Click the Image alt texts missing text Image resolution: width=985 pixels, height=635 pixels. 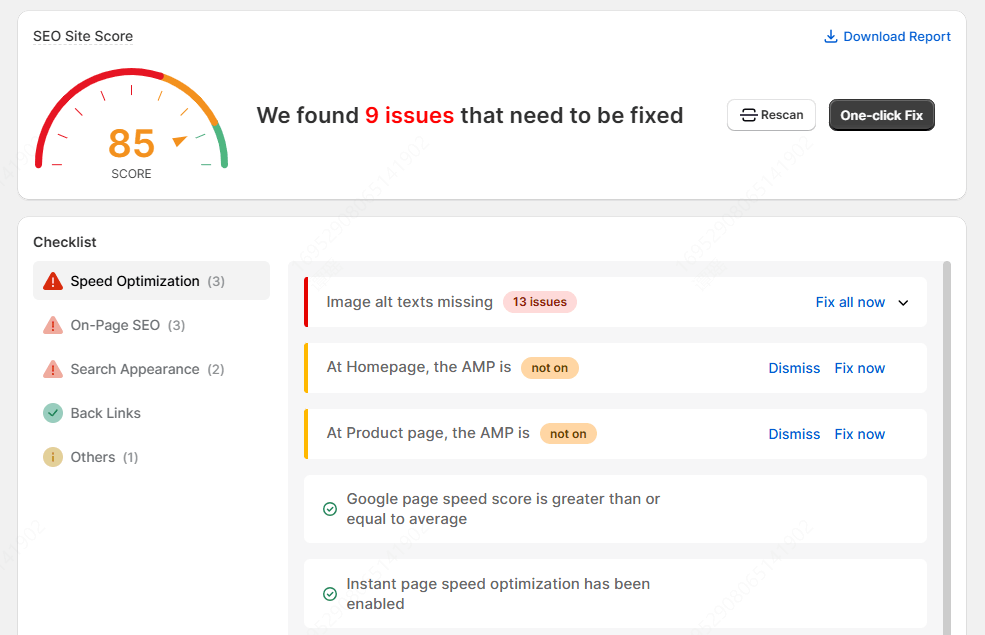(410, 302)
